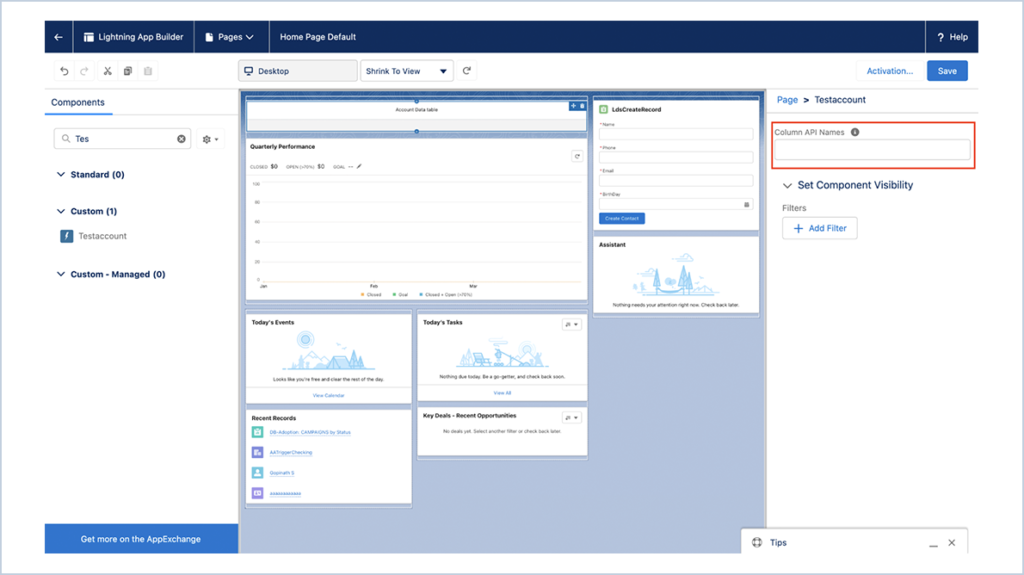The height and width of the screenshot is (575, 1024).
Task: Click the Lightning App Builder icon
Action: [x=89, y=37]
